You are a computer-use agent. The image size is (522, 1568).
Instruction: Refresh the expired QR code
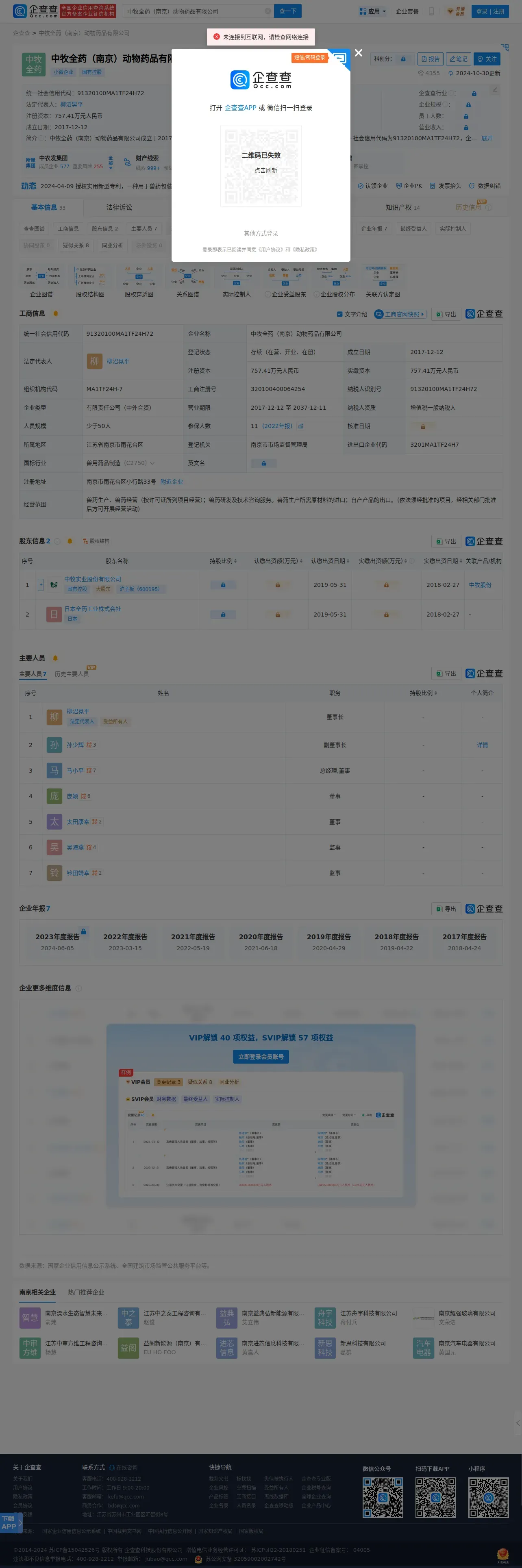266,170
